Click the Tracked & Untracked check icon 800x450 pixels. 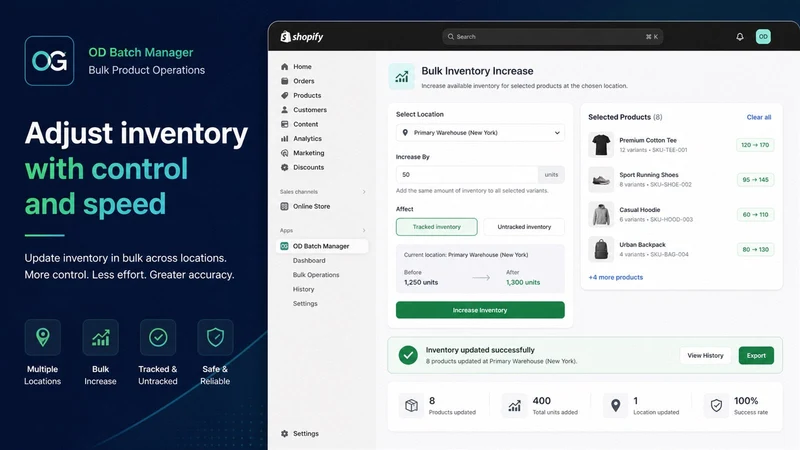coord(158,337)
